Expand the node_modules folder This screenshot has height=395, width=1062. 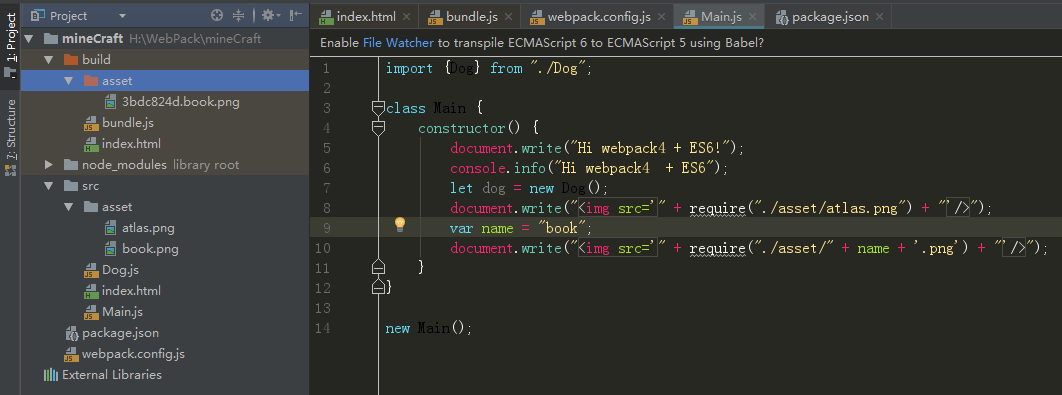coord(49,165)
